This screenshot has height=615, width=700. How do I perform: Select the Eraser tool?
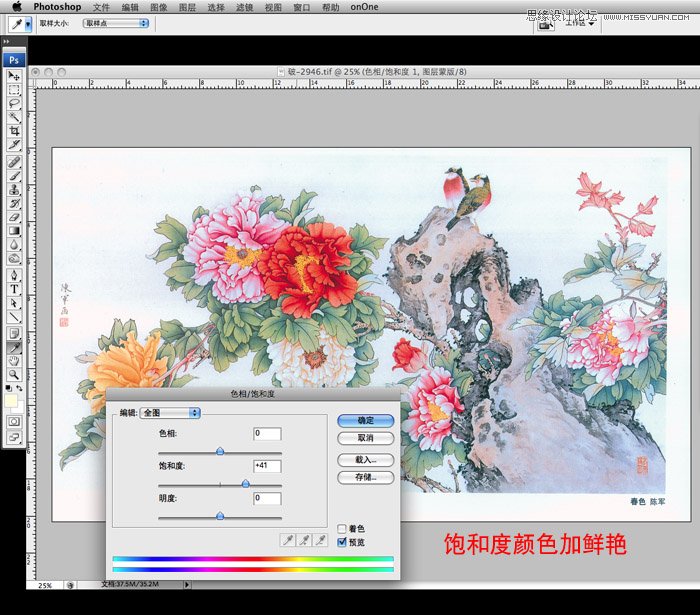pos(14,217)
